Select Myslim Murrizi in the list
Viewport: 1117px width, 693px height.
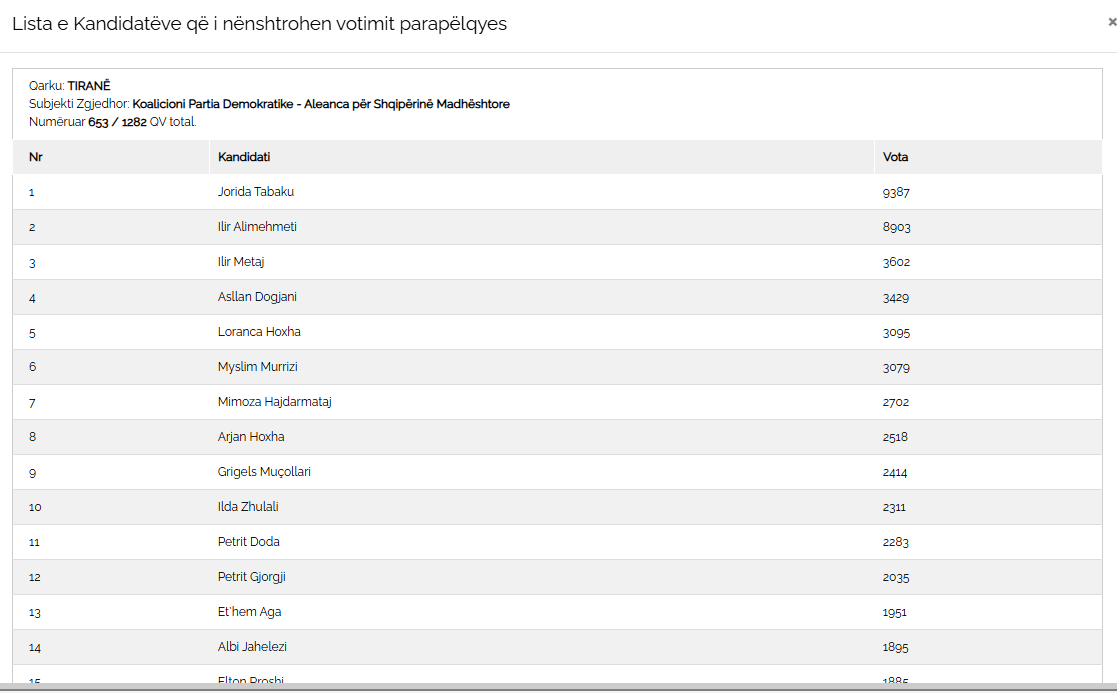(258, 367)
